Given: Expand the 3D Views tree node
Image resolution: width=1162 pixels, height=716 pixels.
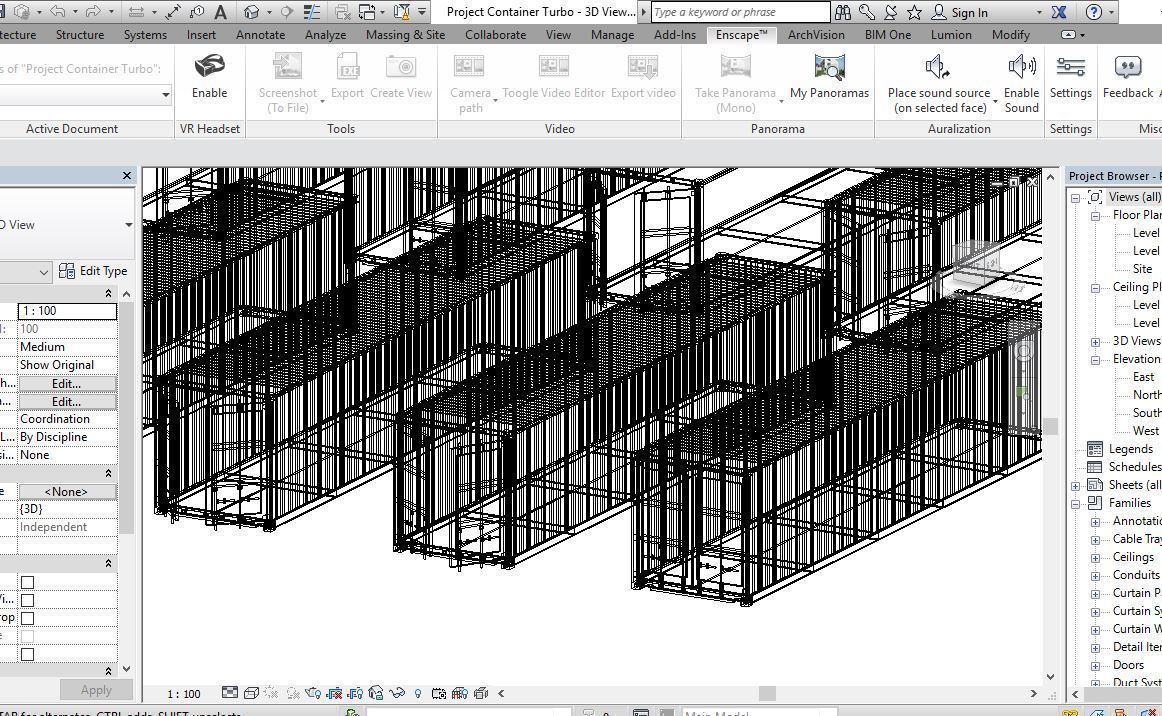Looking at the screenshot, I should point(1095,341).
